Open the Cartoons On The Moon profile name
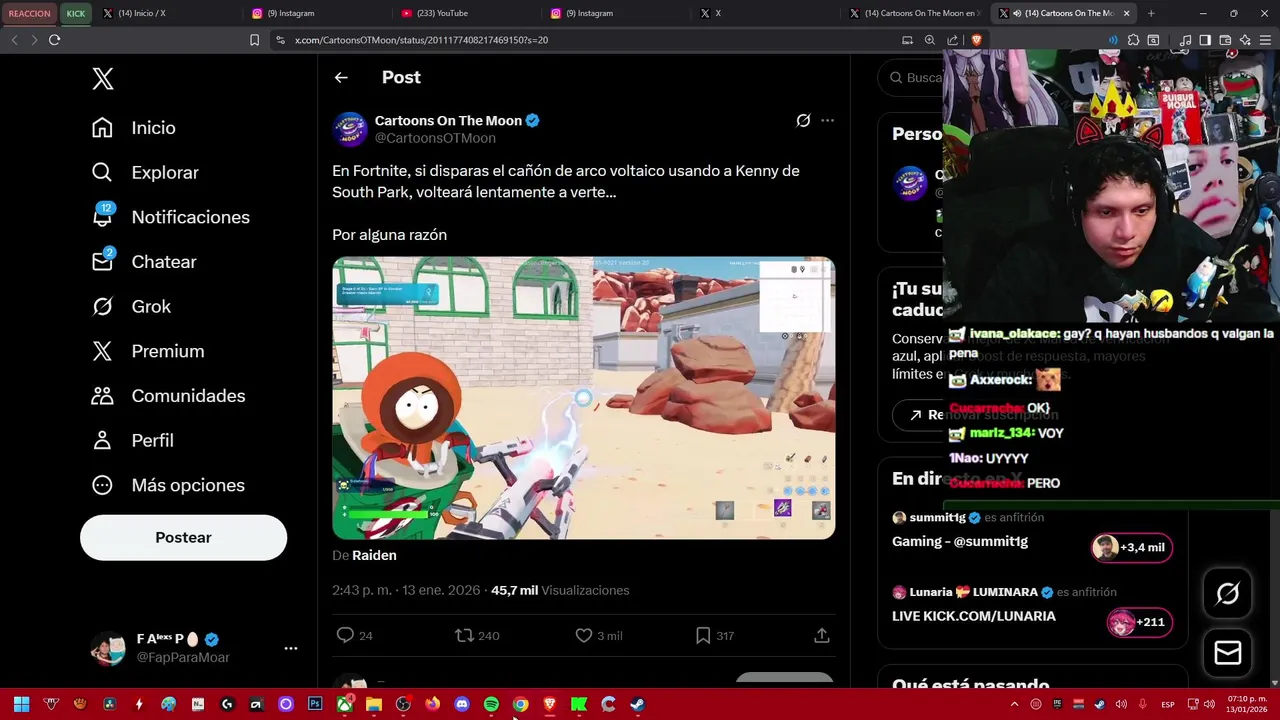Image resolution: width=1280 pixels, height=720 pixels. click(x=448, y=120)
